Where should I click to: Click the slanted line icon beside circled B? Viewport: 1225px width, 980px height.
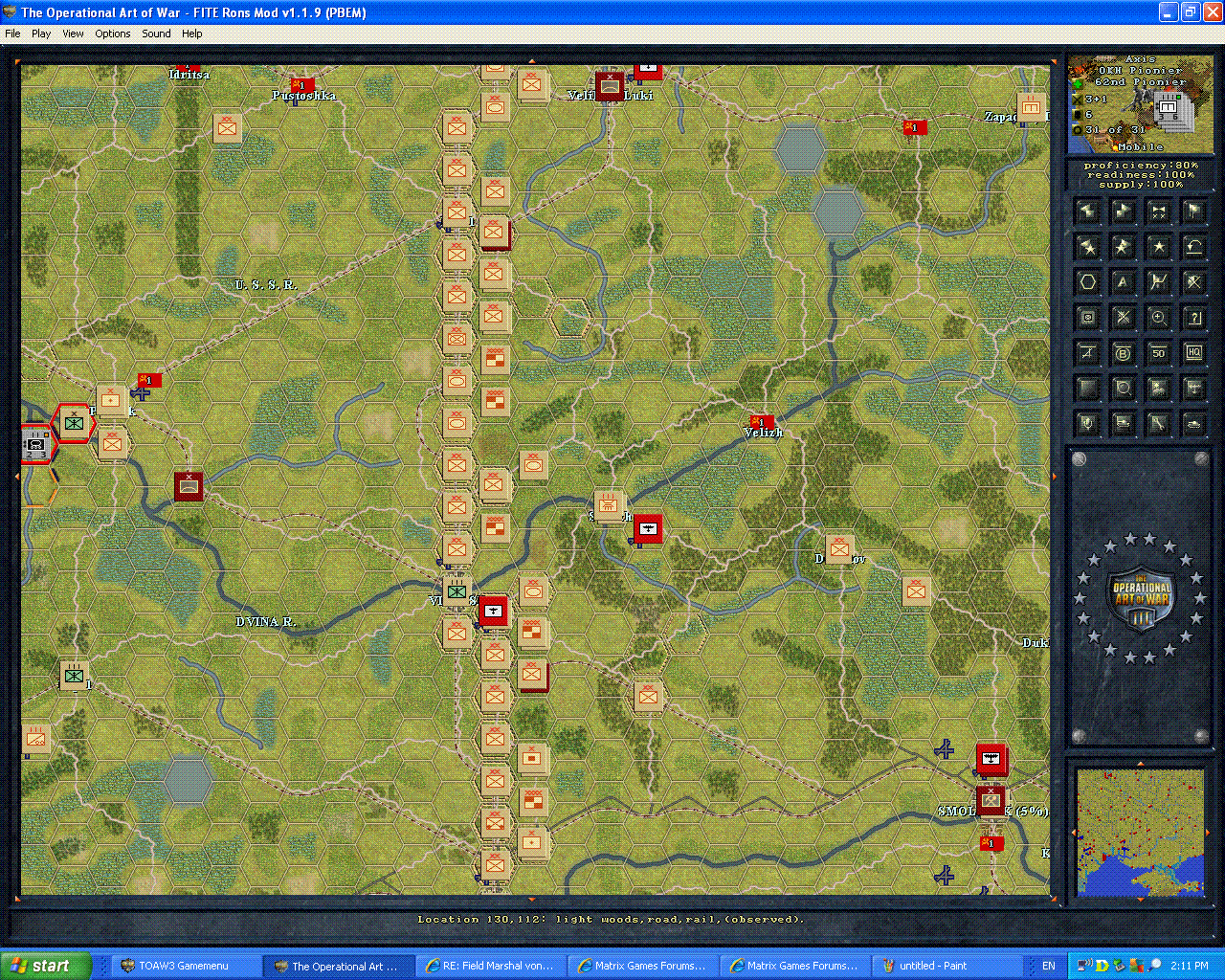(1088, 353)
